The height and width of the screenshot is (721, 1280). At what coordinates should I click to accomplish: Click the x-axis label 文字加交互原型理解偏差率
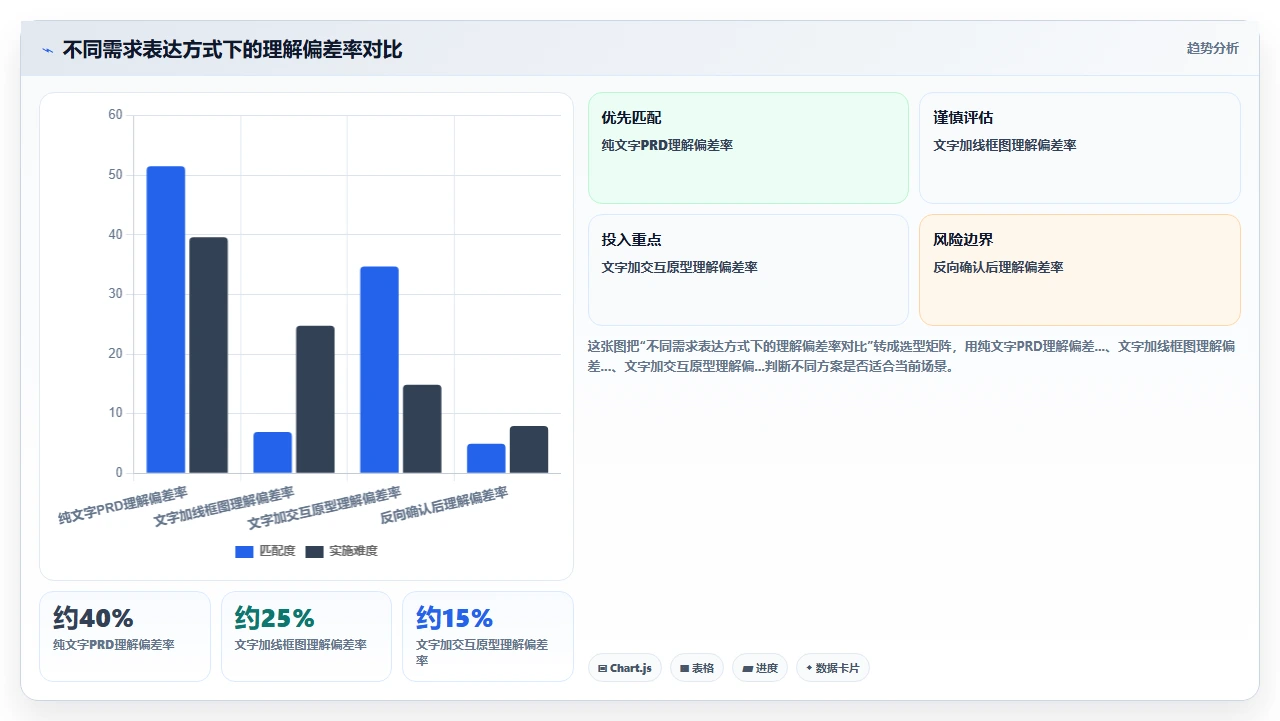[x=324, y=508]
